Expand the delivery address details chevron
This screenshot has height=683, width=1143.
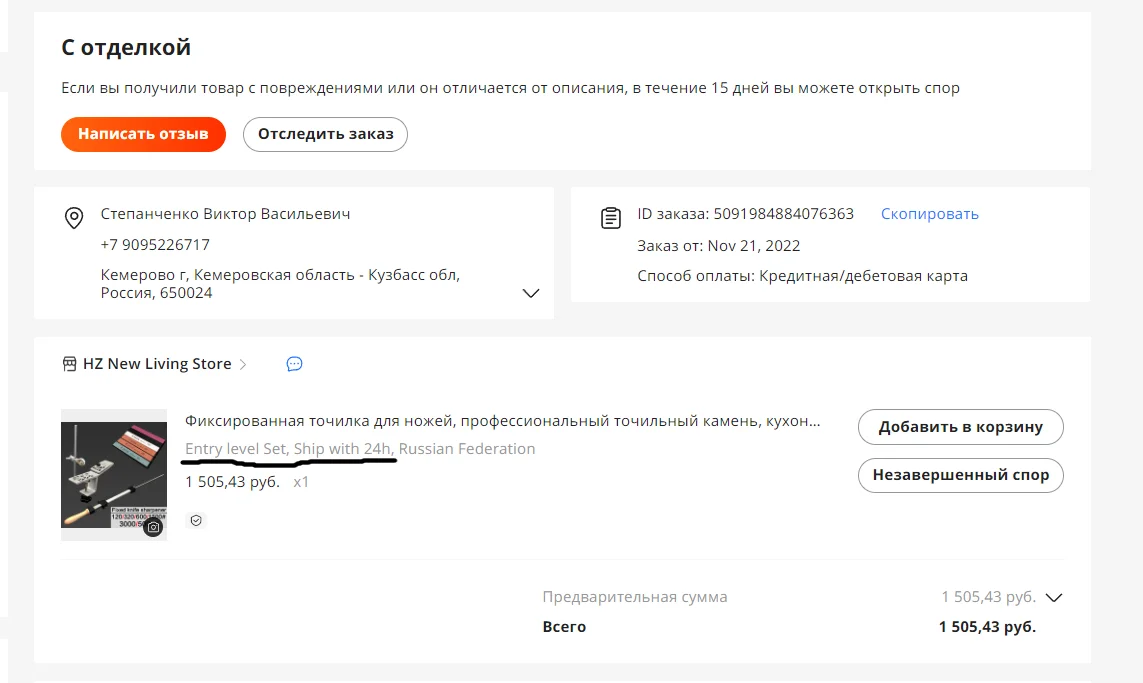[531, 293]
